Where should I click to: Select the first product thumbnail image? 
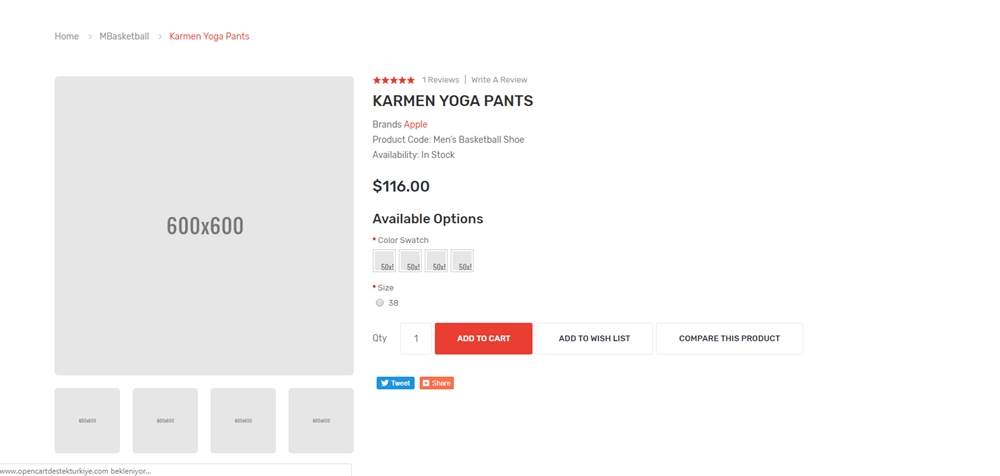pyautogui.click(x=87, y=420)
